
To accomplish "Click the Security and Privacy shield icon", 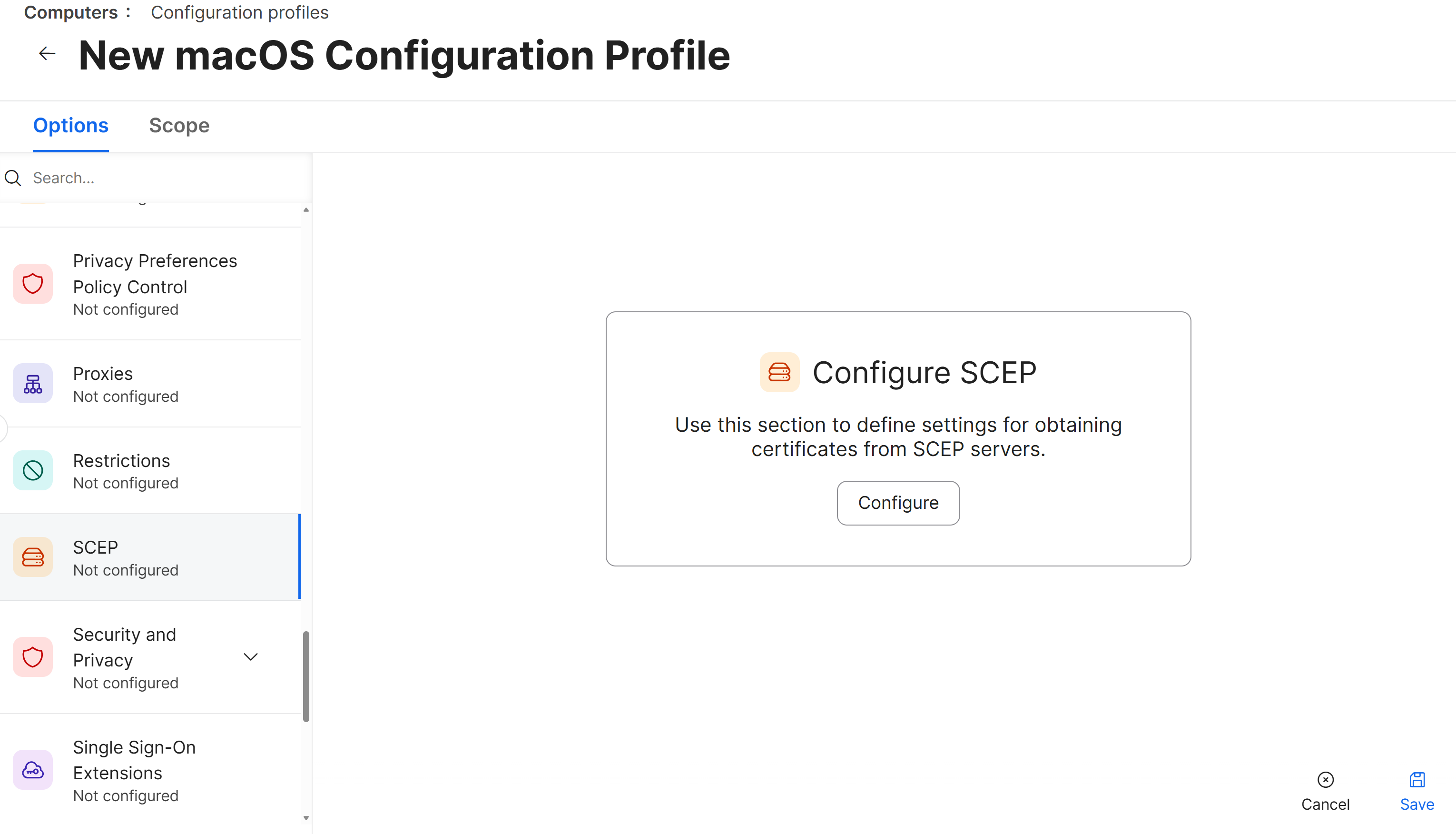I will click(33, 656).
